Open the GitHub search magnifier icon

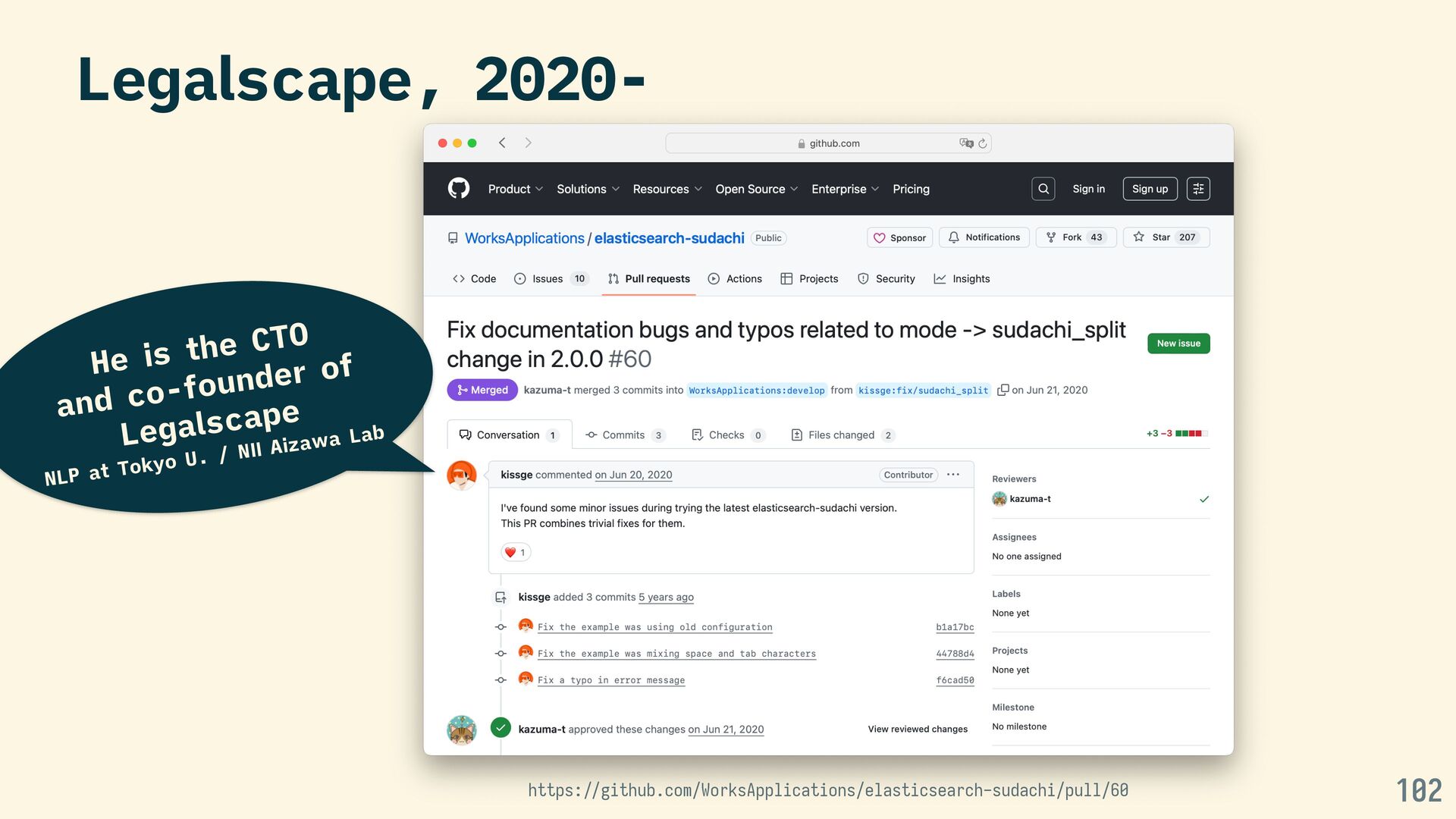point(1043,189)
